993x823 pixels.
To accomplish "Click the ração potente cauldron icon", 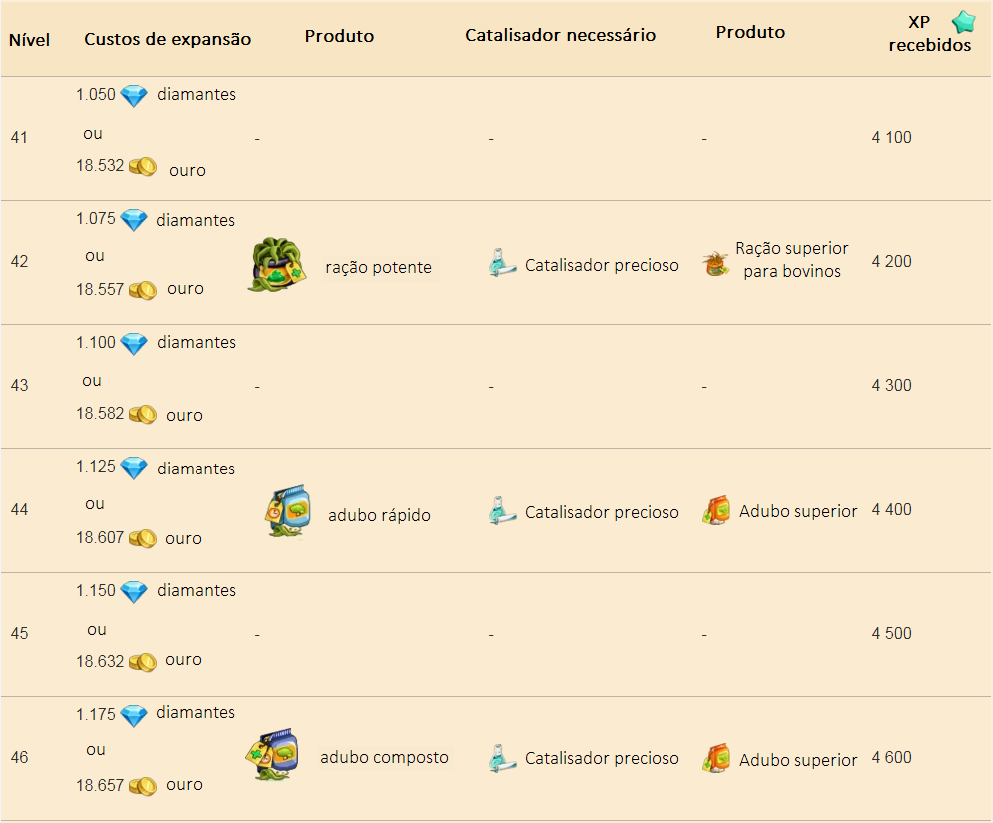I will pyautogui.click(x=277, y=265).
